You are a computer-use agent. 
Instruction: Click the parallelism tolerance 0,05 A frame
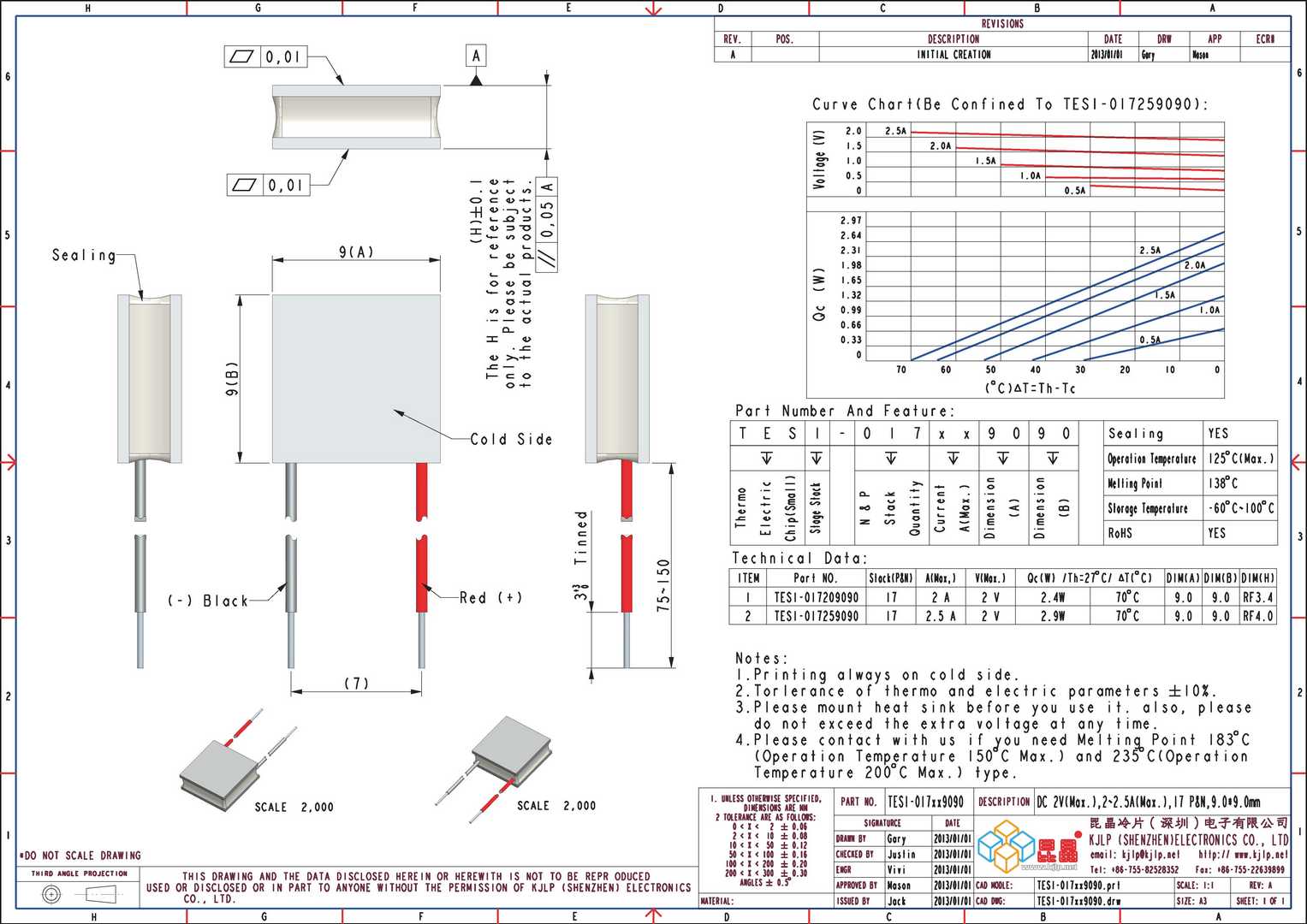pyautogui.click(x=547, y=224)
